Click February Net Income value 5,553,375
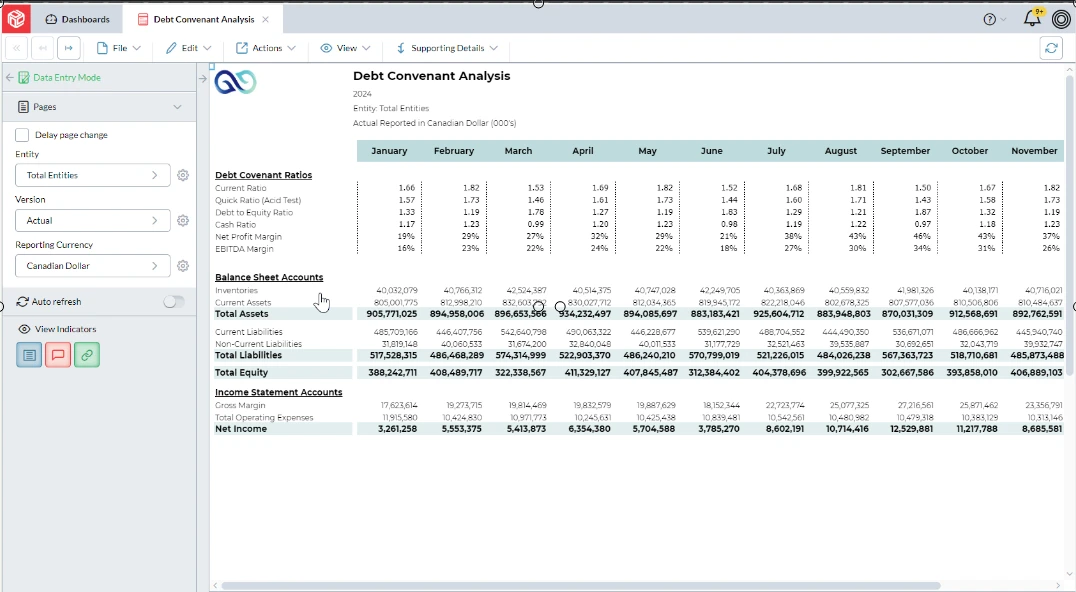Viewport: 1076px width, 592px height. pos(462,429)
